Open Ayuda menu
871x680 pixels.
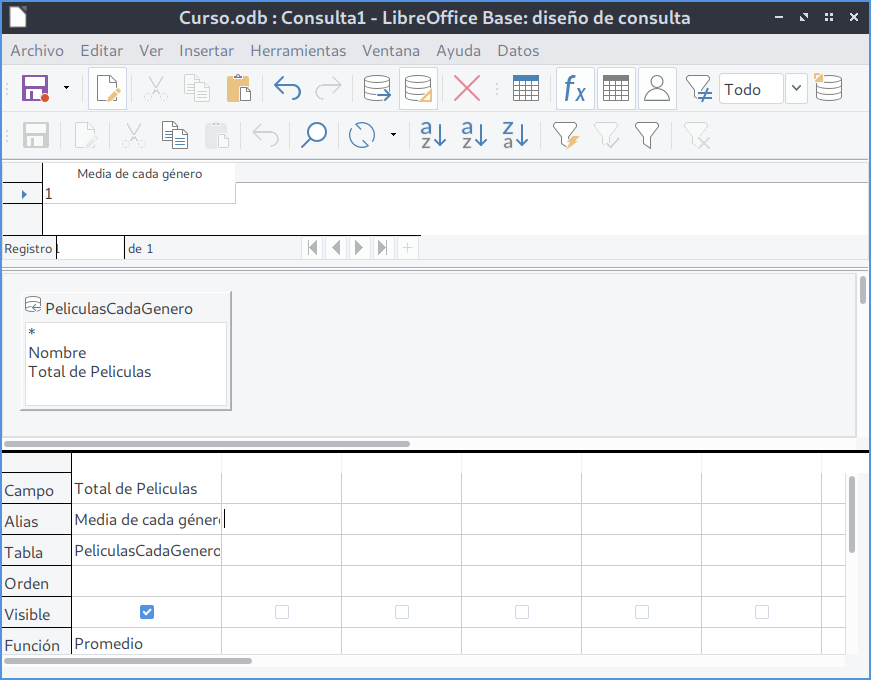(459, 51)
